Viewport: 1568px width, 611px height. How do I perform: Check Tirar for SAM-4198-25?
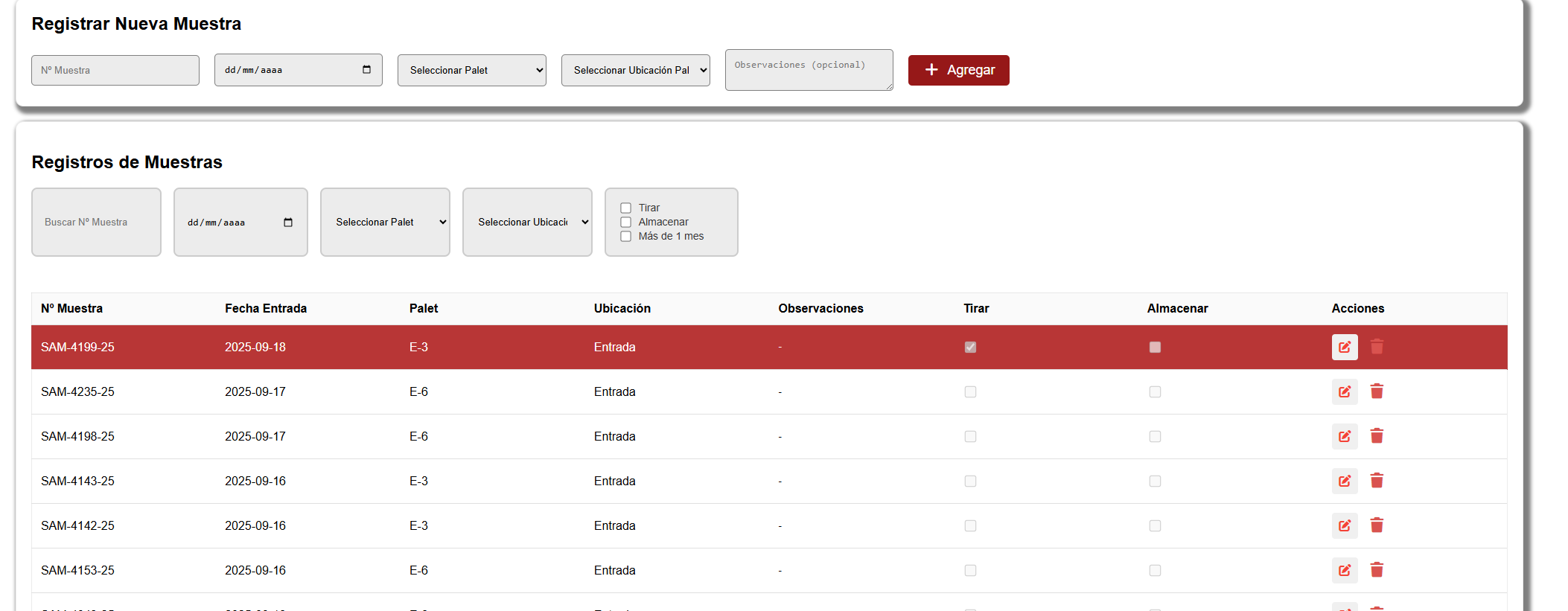click(x=970, y=437)
